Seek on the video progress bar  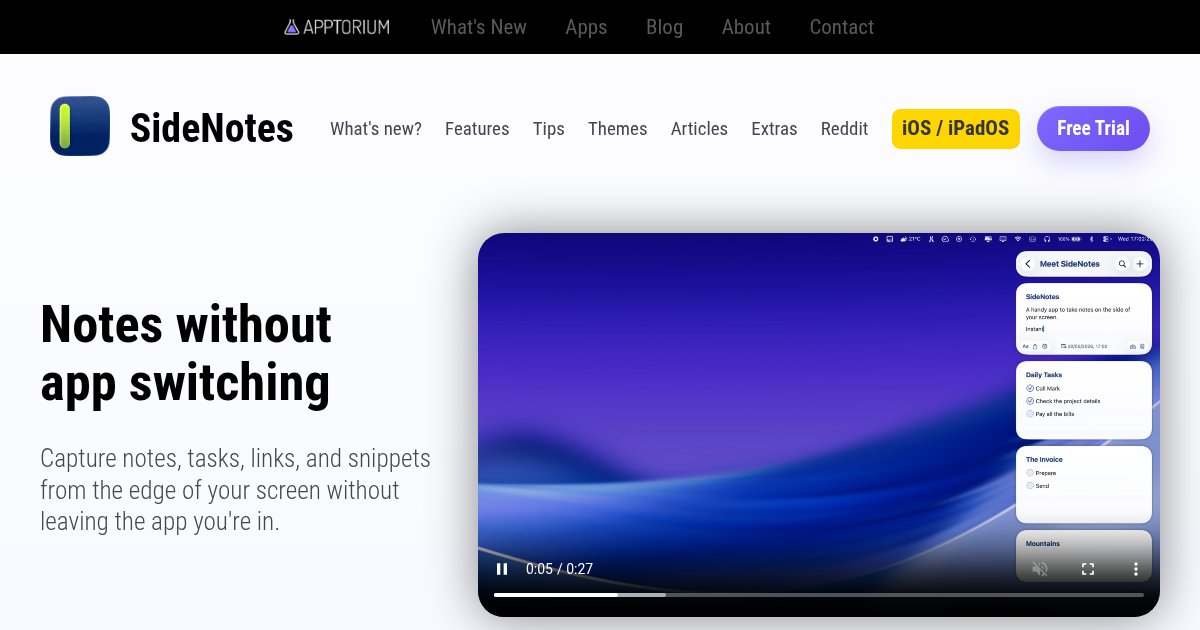(819, 595)
